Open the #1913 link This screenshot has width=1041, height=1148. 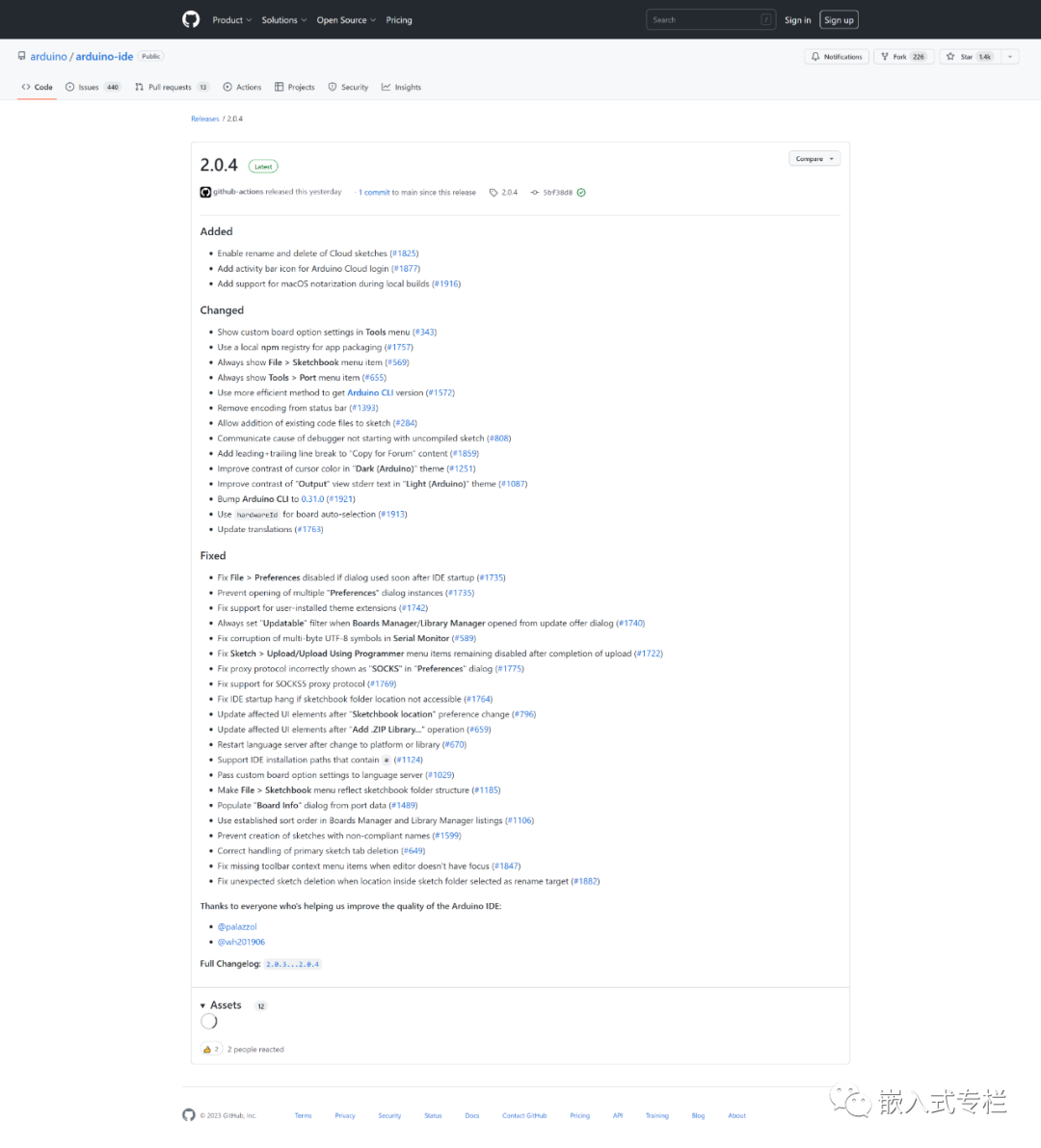[393, 515]
